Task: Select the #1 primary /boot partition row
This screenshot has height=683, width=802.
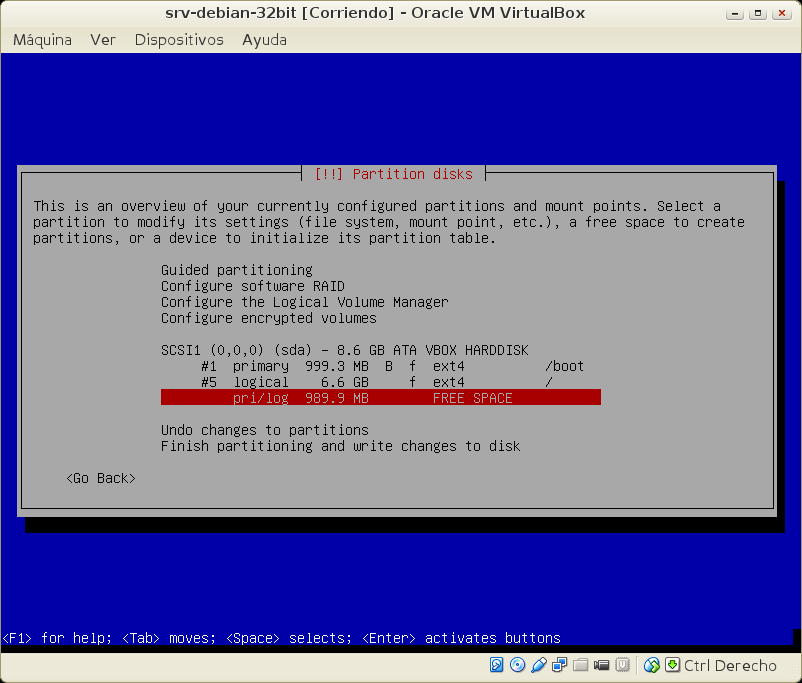Action: [x=380, y=366]
